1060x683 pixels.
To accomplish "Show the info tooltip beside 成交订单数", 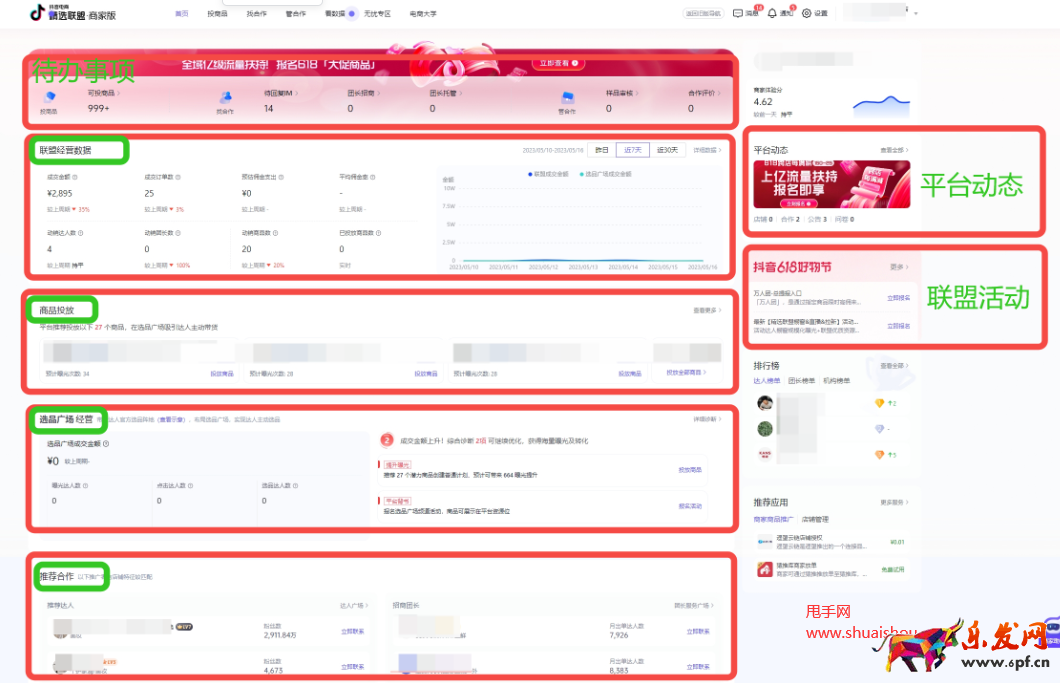I will pyautogui.click(x=178, y=177).
